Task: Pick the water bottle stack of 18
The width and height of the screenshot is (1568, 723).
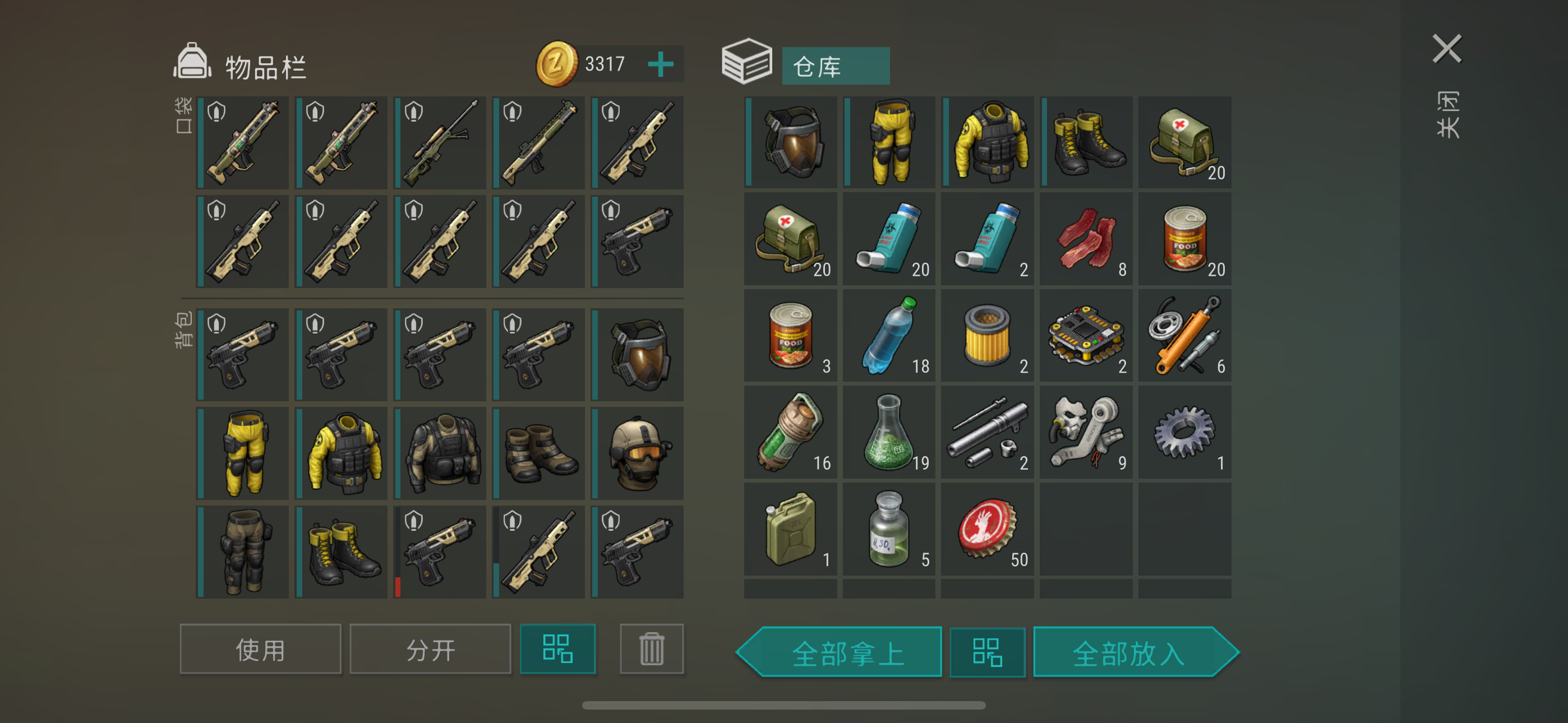Action: [889, 335]
